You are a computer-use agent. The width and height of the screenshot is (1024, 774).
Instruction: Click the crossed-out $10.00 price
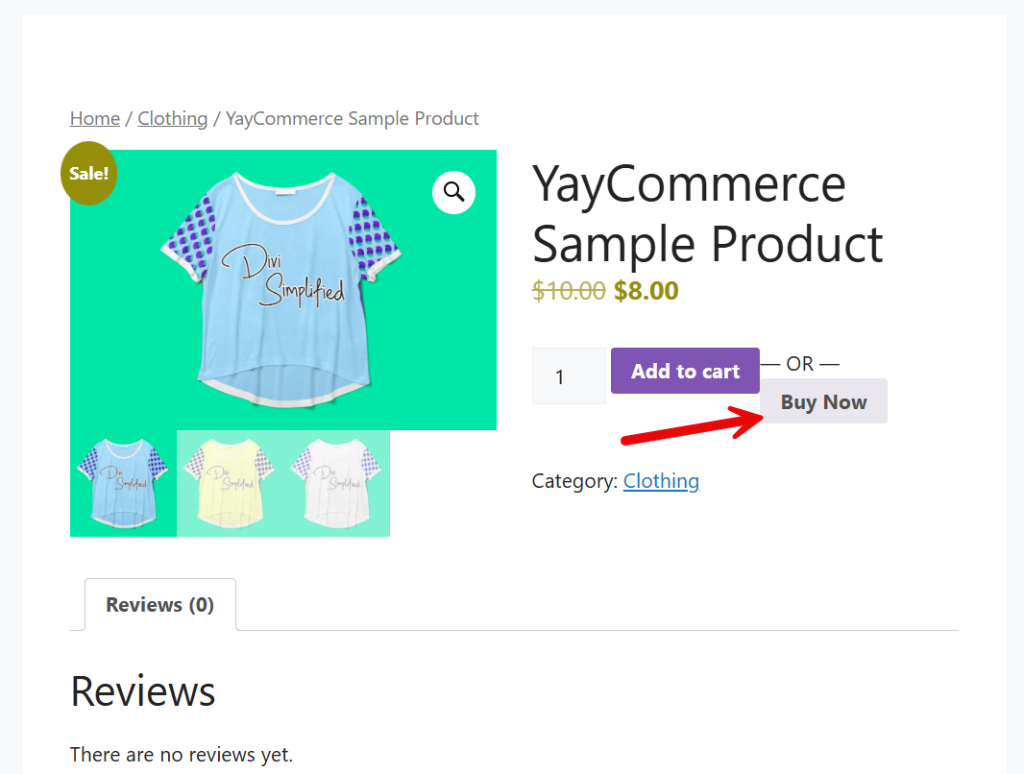[x=568, y=291]
